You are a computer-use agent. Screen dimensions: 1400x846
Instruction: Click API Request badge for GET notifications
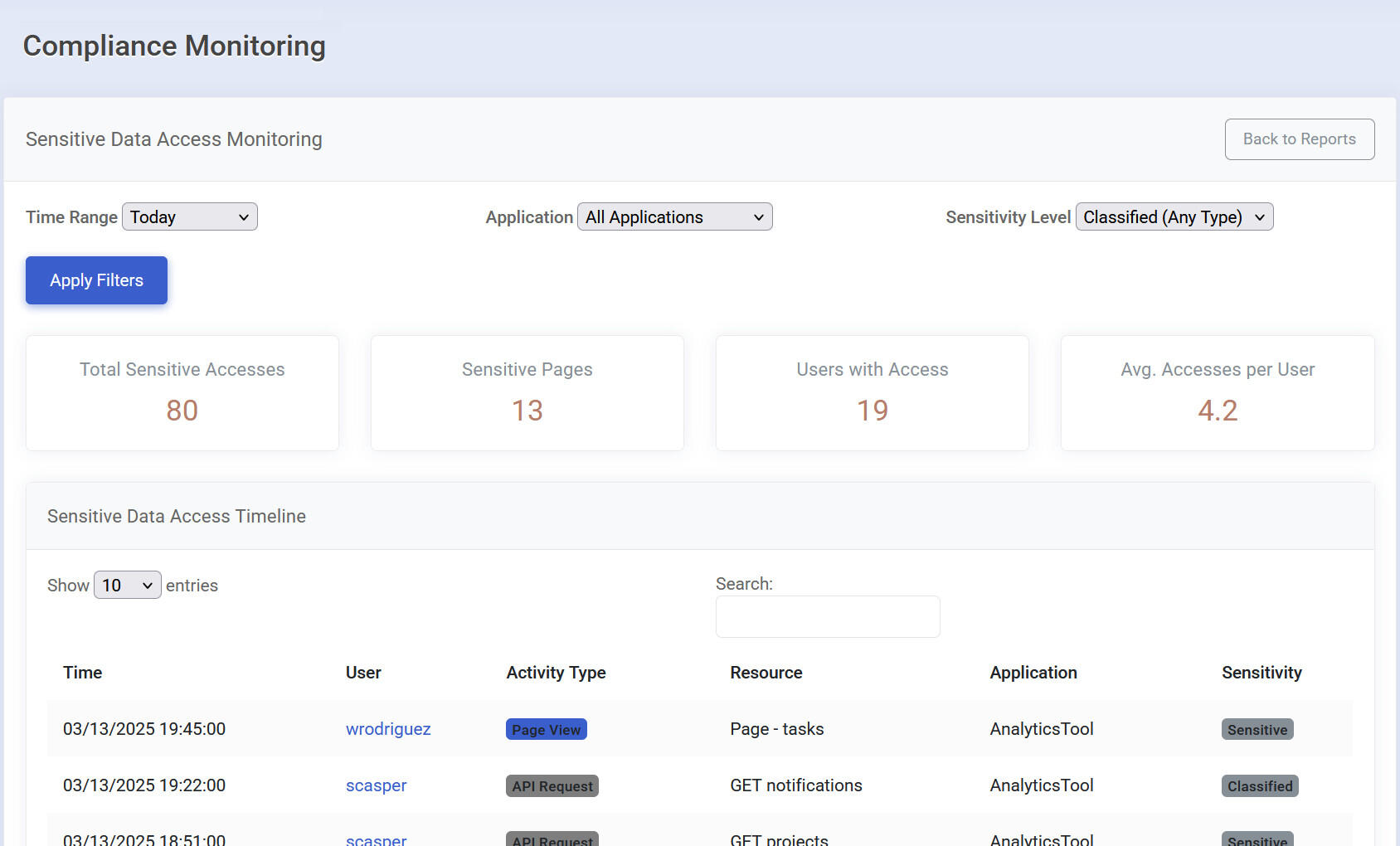(552, 786)
